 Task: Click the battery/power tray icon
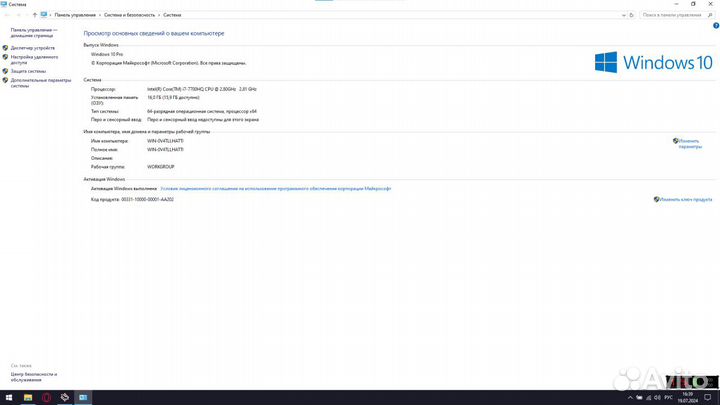(639, 398)
